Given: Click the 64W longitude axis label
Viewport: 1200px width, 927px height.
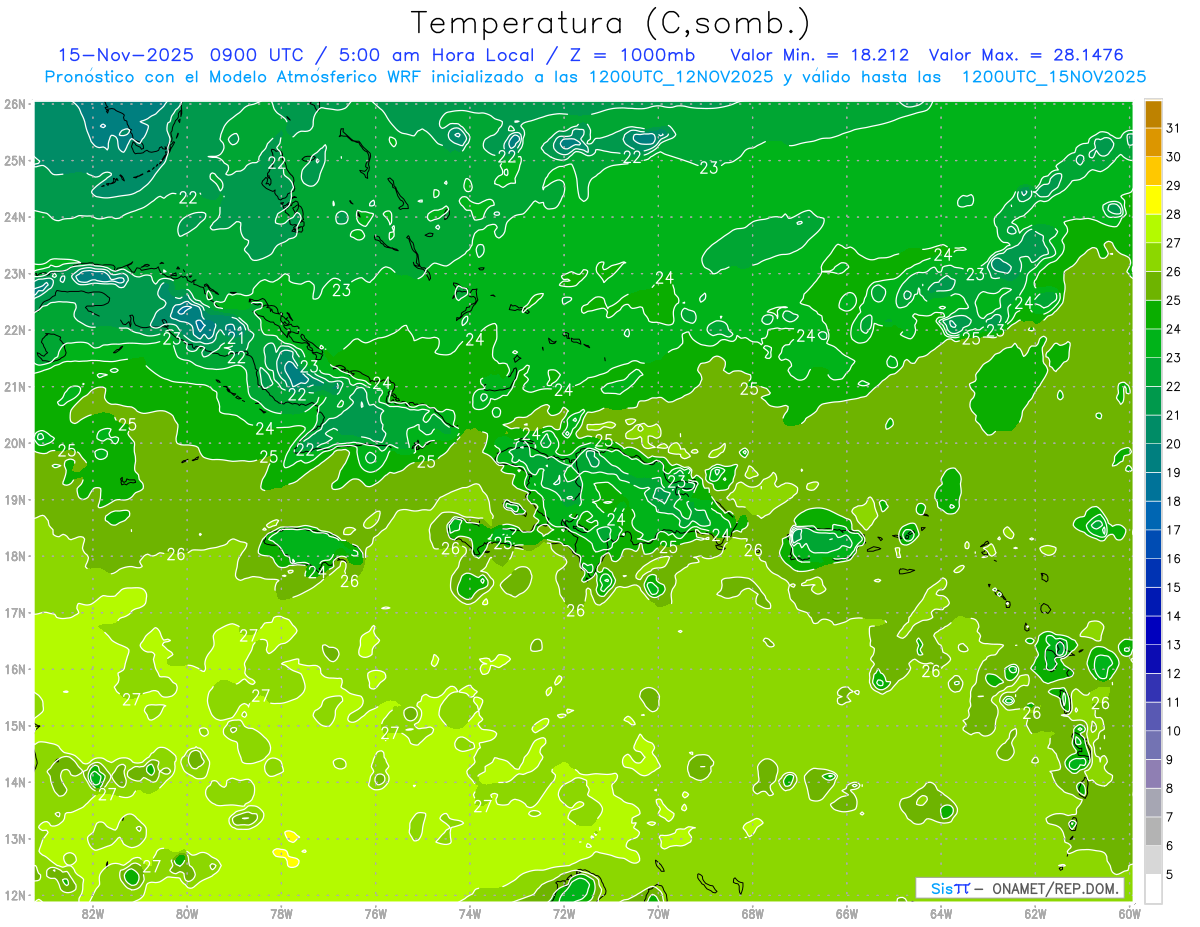Looking at the screenshot, I should 940,912.
